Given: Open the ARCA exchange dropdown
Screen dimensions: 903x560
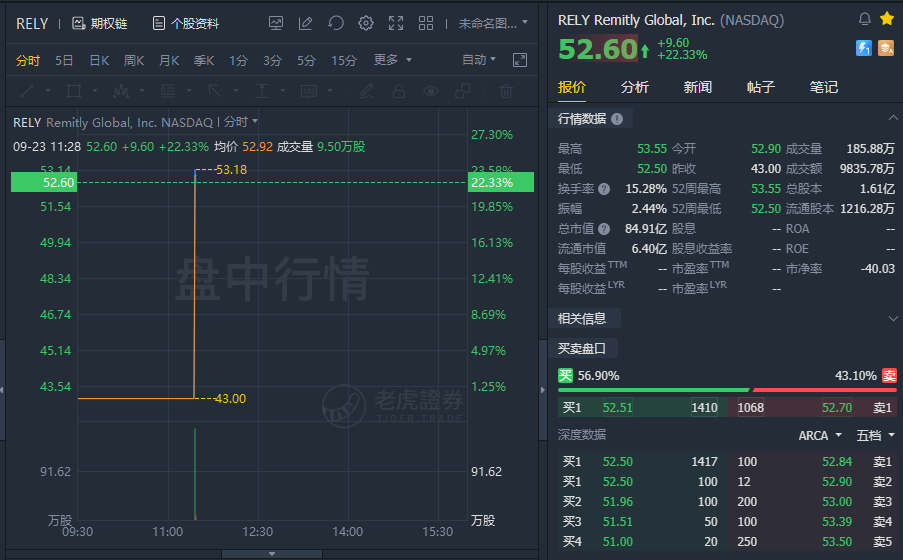Looking at the screenshot, I should pyautogui.click(x=820, y=436).
